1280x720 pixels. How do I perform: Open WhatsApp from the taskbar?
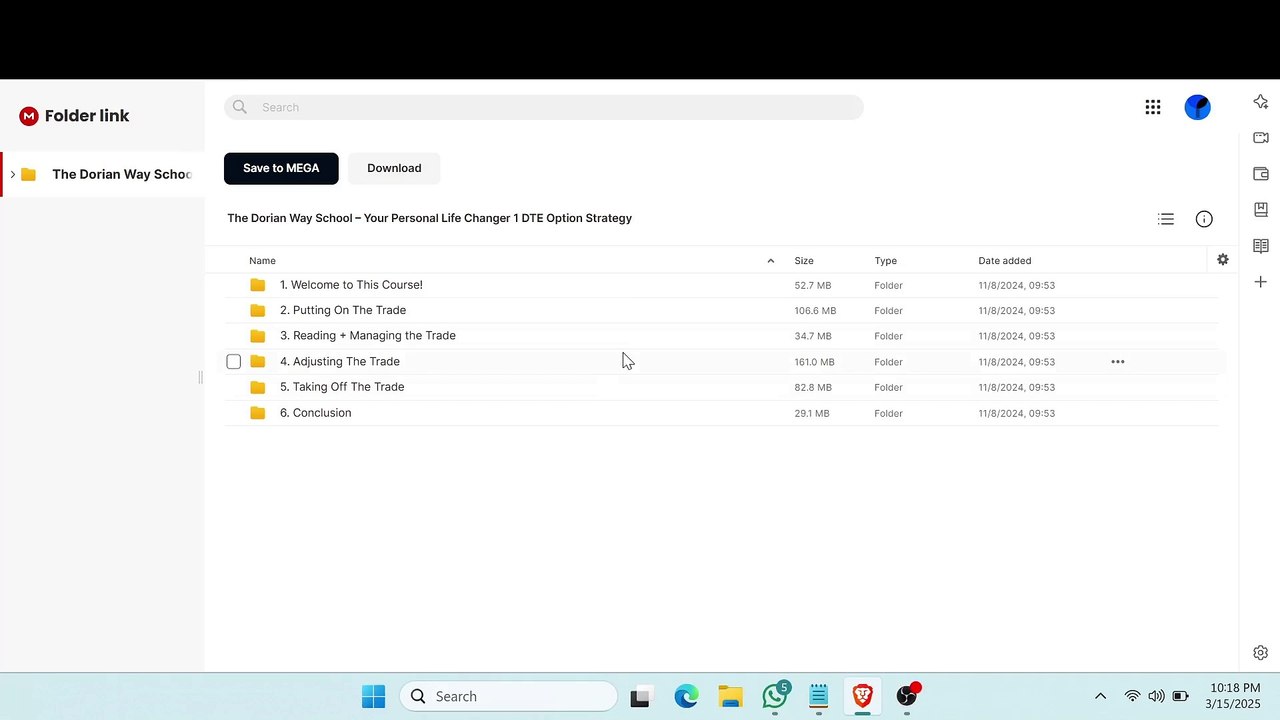click(775, 696)
